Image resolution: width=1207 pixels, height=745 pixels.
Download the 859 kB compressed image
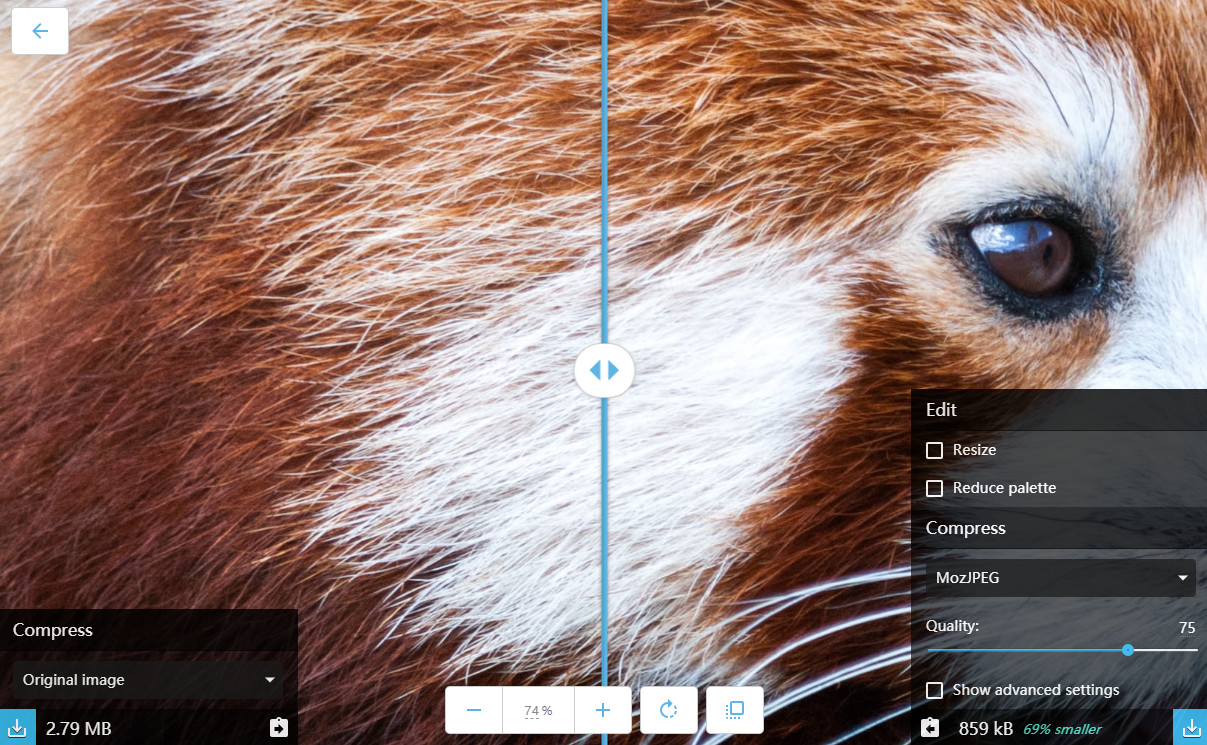tap(1190, 727)
